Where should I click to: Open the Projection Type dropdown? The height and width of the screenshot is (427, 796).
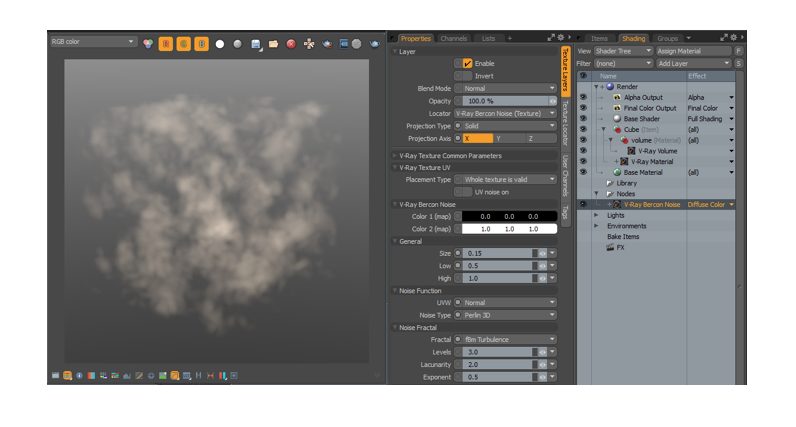[x=509, y=126]
